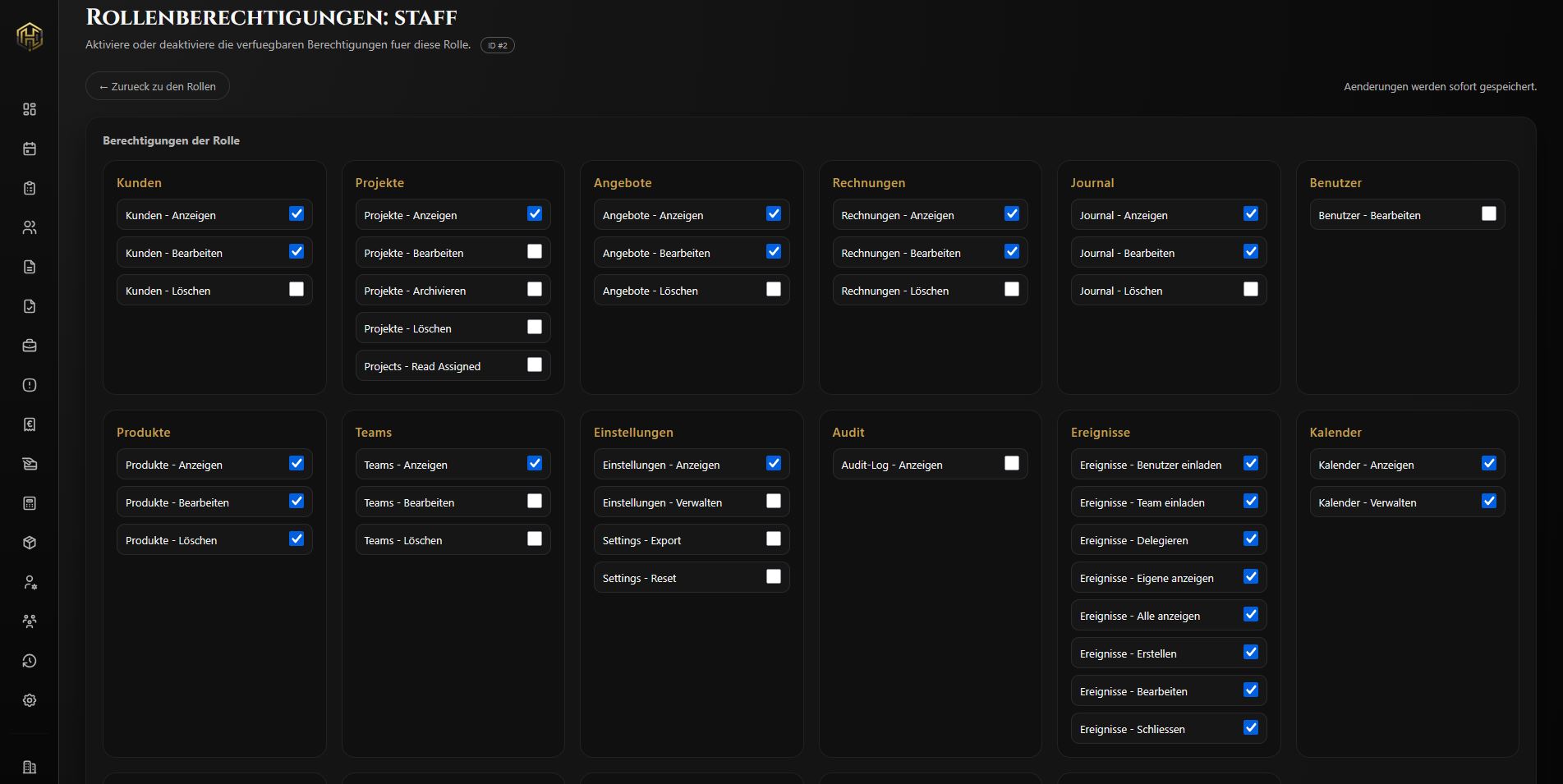The width and height of the screenshot is (1563, 784).
Task: Open the dashboard grid icon in sidebar
Action: [x=30, y=109]
